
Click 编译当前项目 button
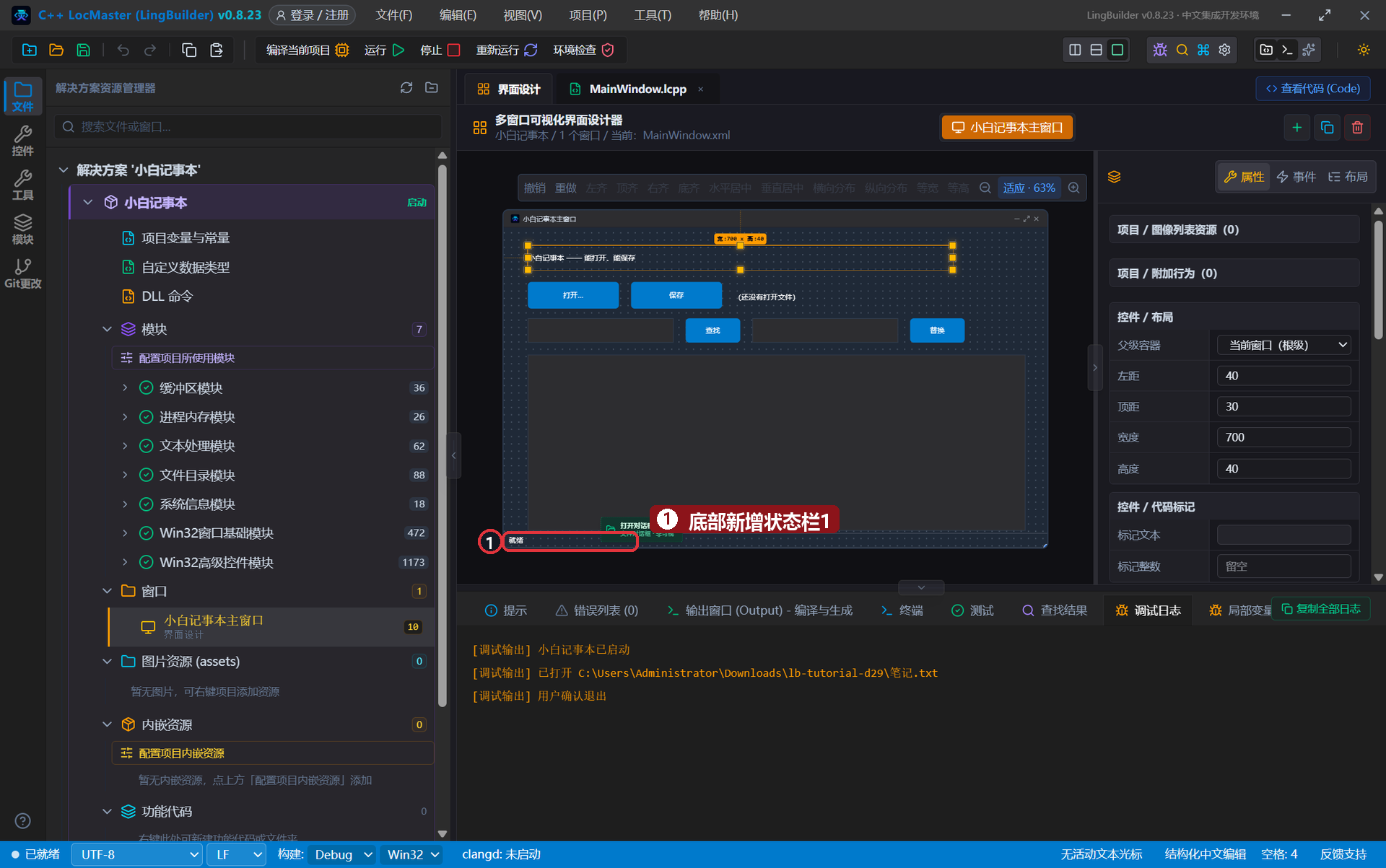pos(308,50)
